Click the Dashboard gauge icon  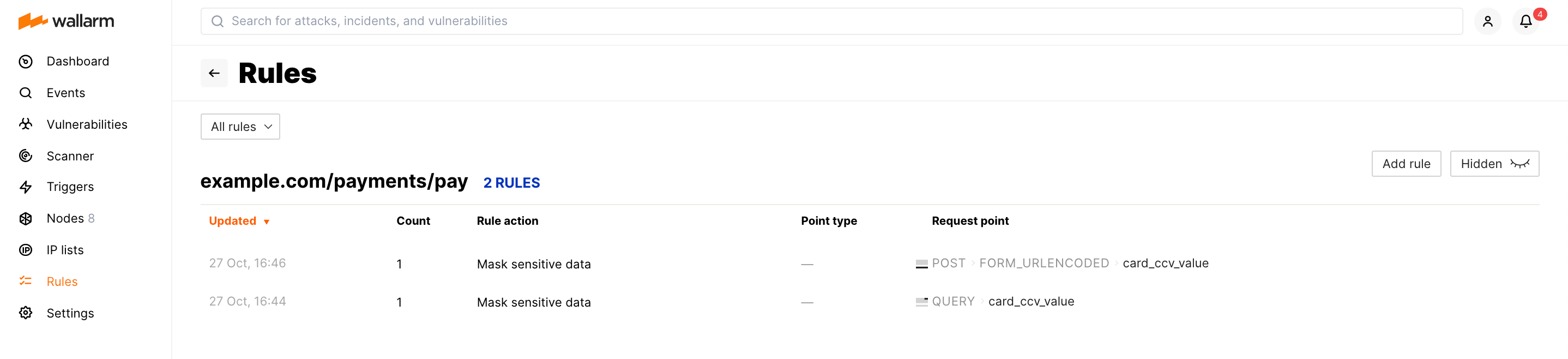[26, 62]
